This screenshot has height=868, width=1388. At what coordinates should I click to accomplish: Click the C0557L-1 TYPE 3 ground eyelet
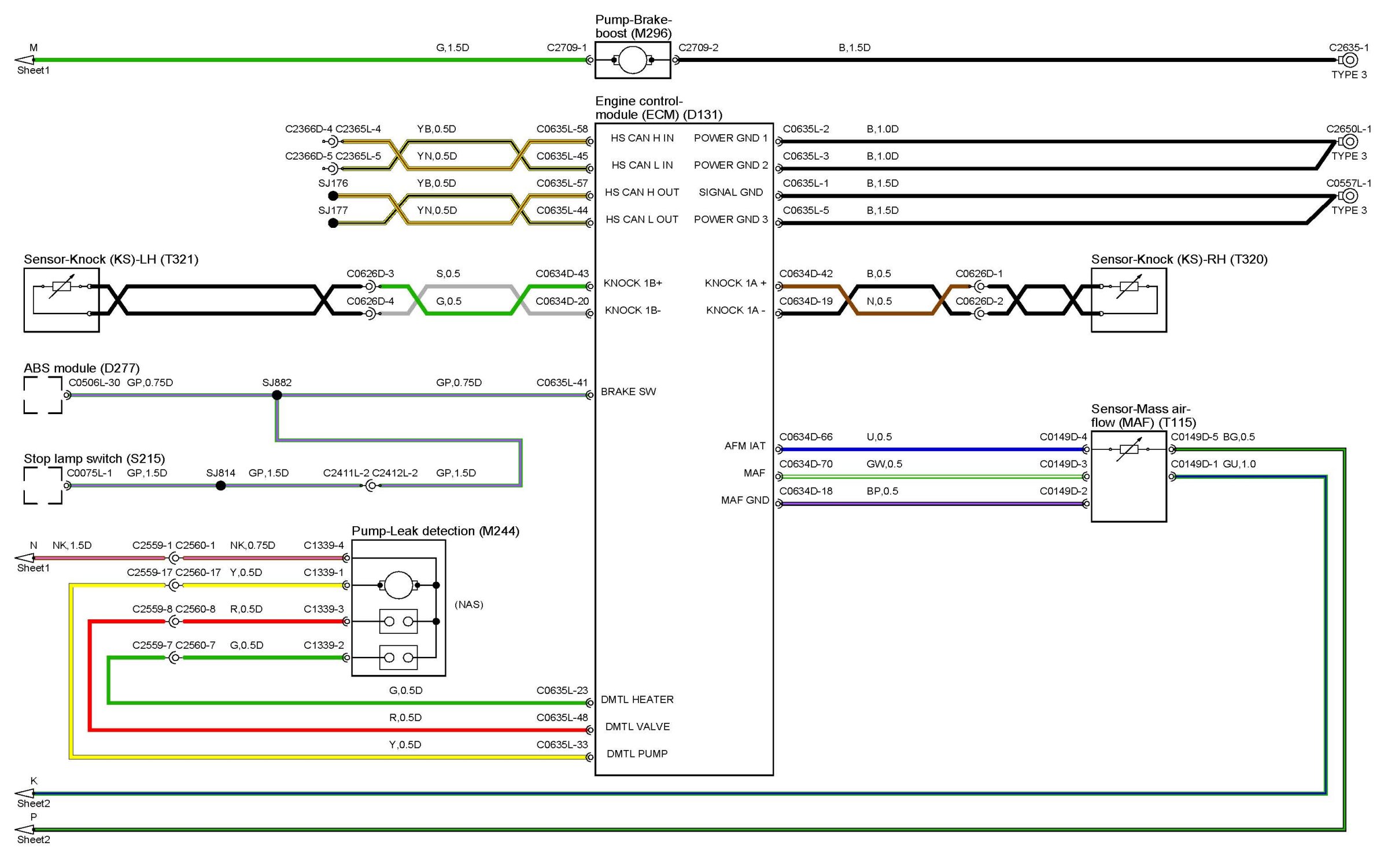1350,196
